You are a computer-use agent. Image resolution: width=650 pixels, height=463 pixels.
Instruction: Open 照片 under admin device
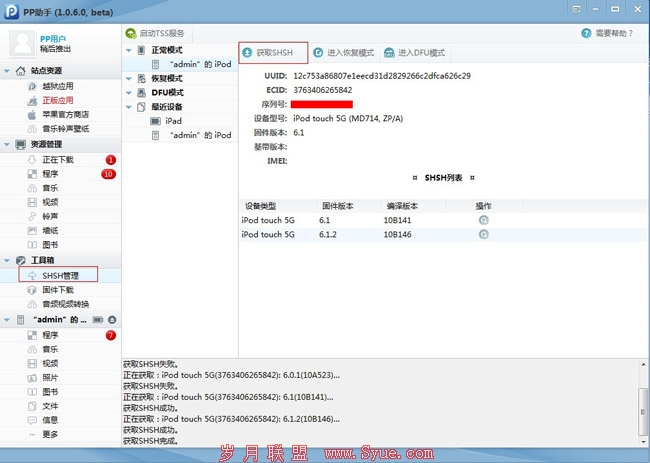50,378
